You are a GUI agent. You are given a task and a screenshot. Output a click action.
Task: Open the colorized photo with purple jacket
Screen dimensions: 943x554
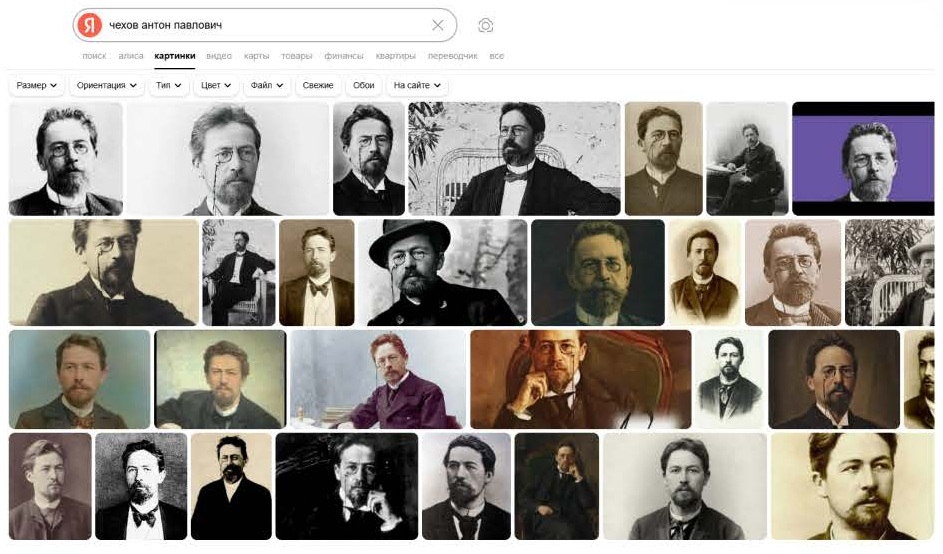(x=378, y=380)
